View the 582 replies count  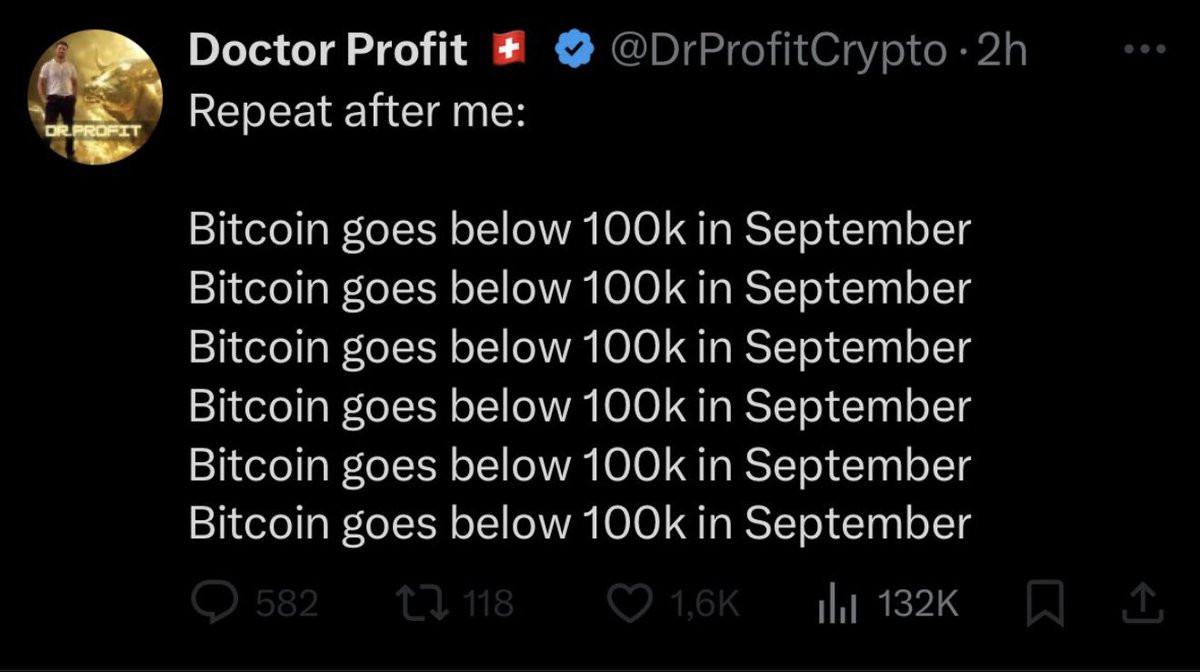[x=287, y=603]
